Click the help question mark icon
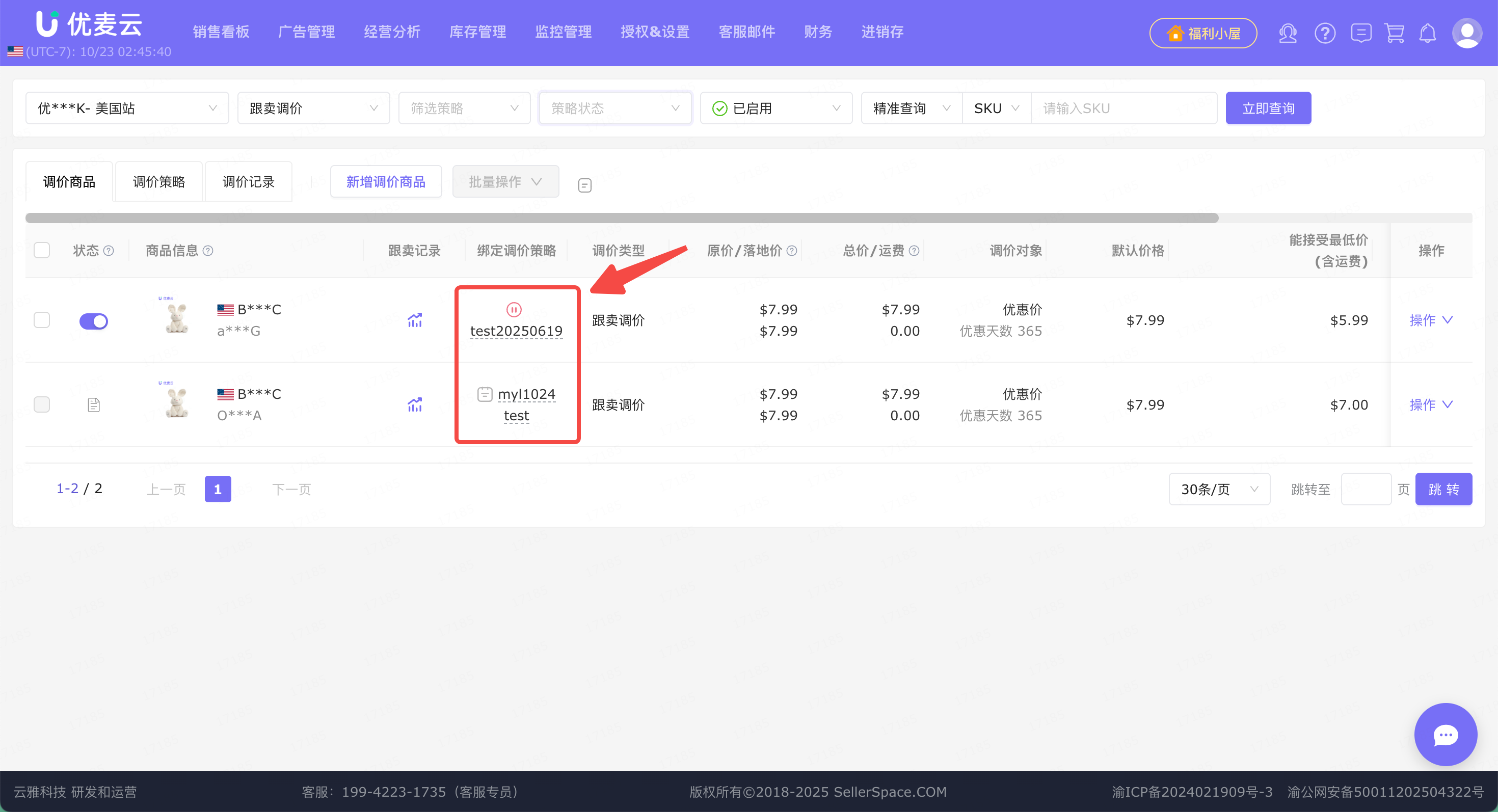This screenshot has height=812, width=1498. (1325, 33)
